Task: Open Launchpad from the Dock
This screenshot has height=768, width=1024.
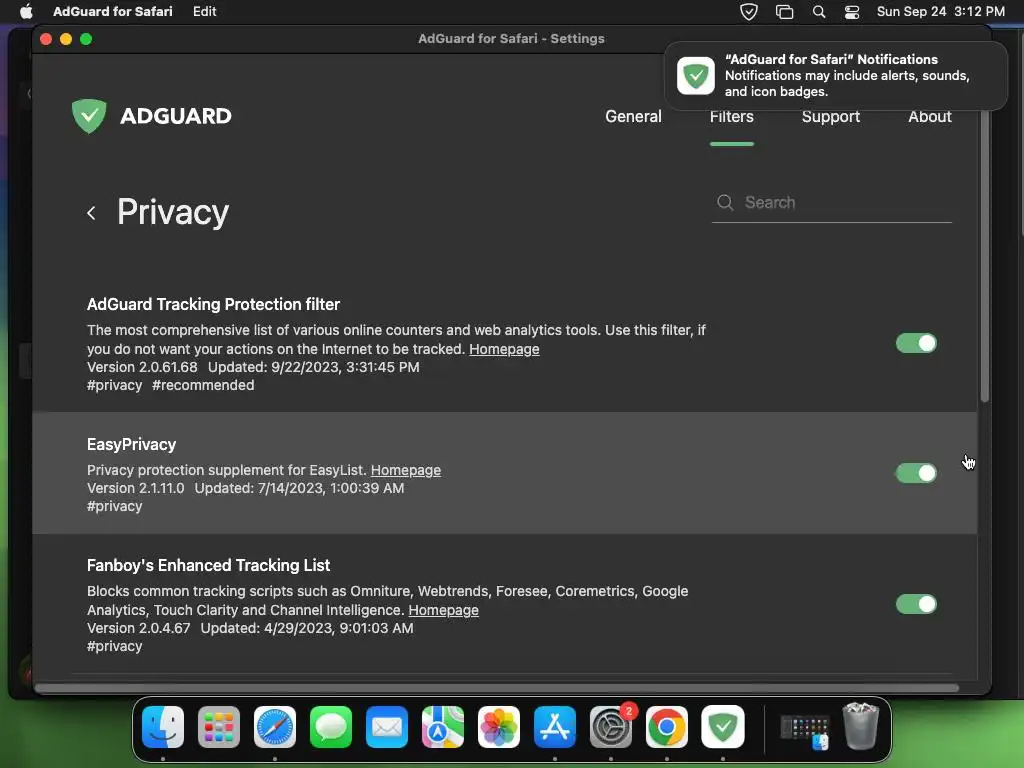Action: pos(219,727)
